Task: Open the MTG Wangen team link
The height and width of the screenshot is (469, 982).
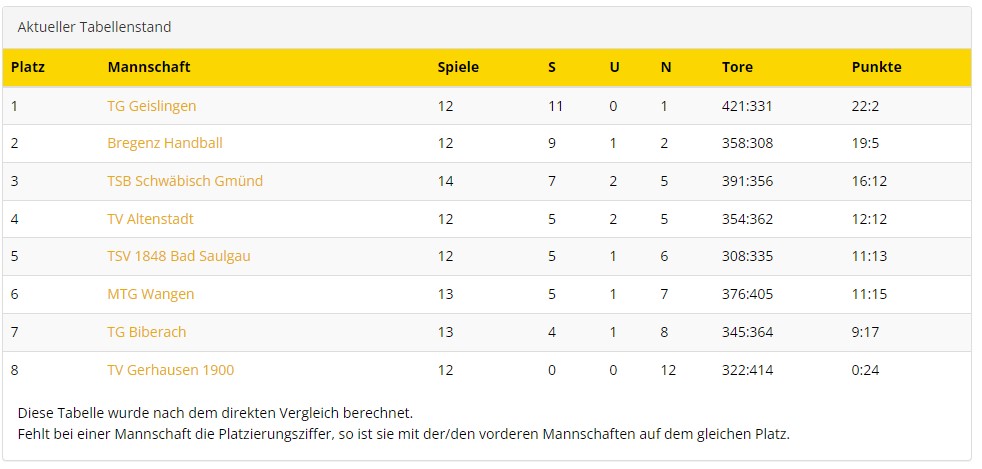Action: [x=150, y=294]
